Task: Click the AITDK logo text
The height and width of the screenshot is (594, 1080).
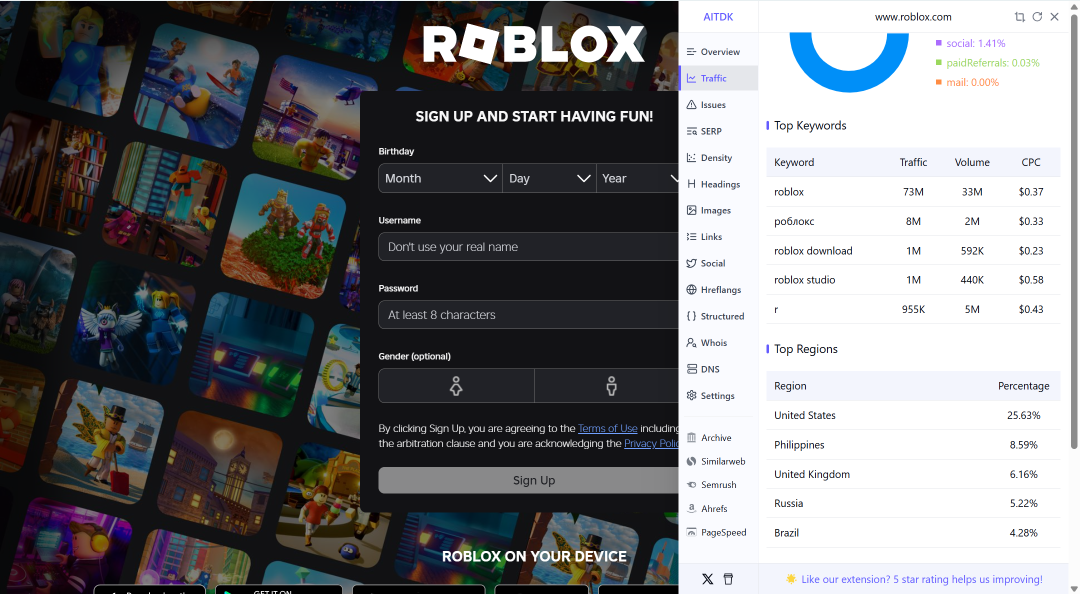Action: 718,17
